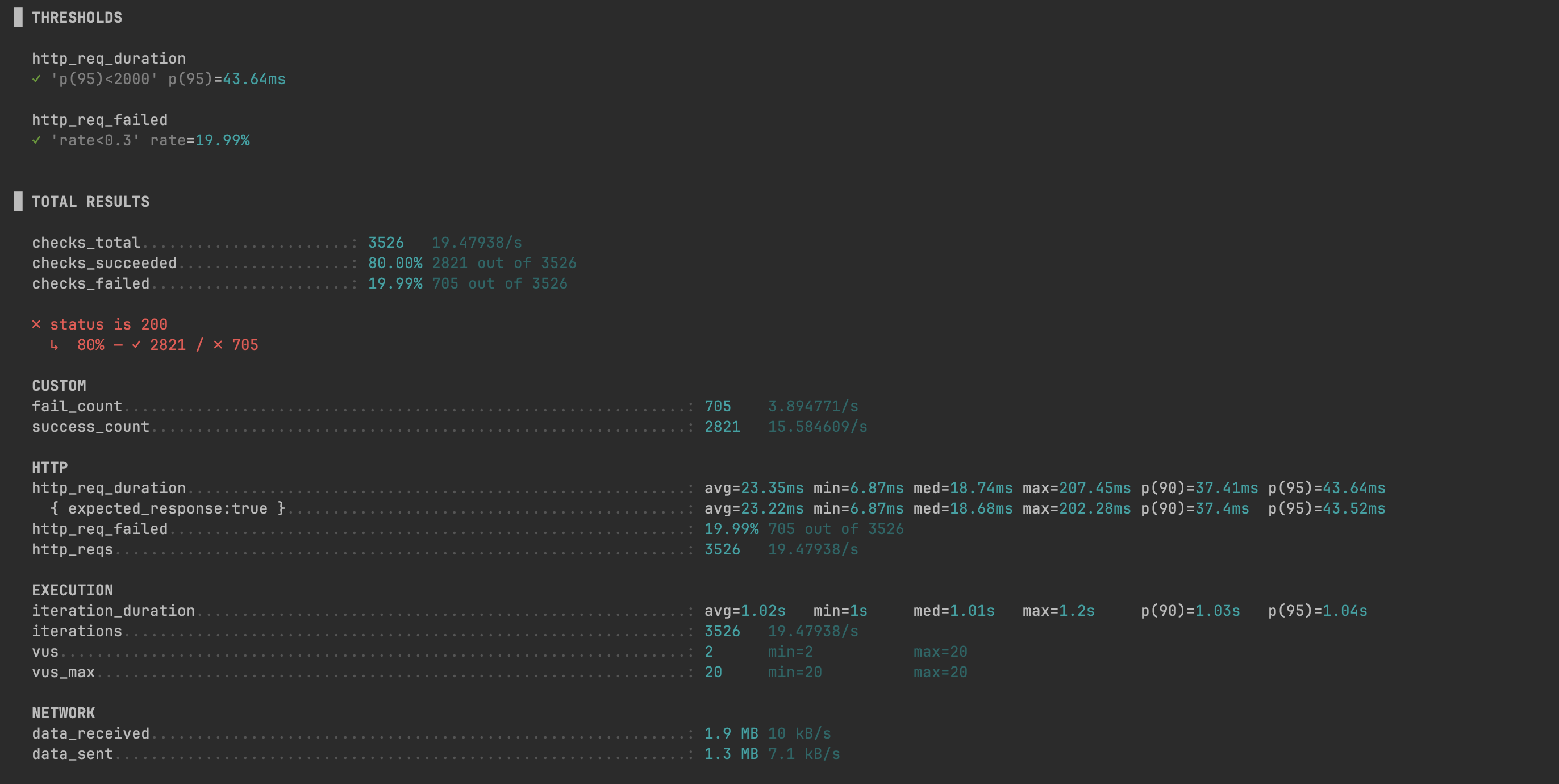Click red cross before 705 in status line

click(218, 345)
